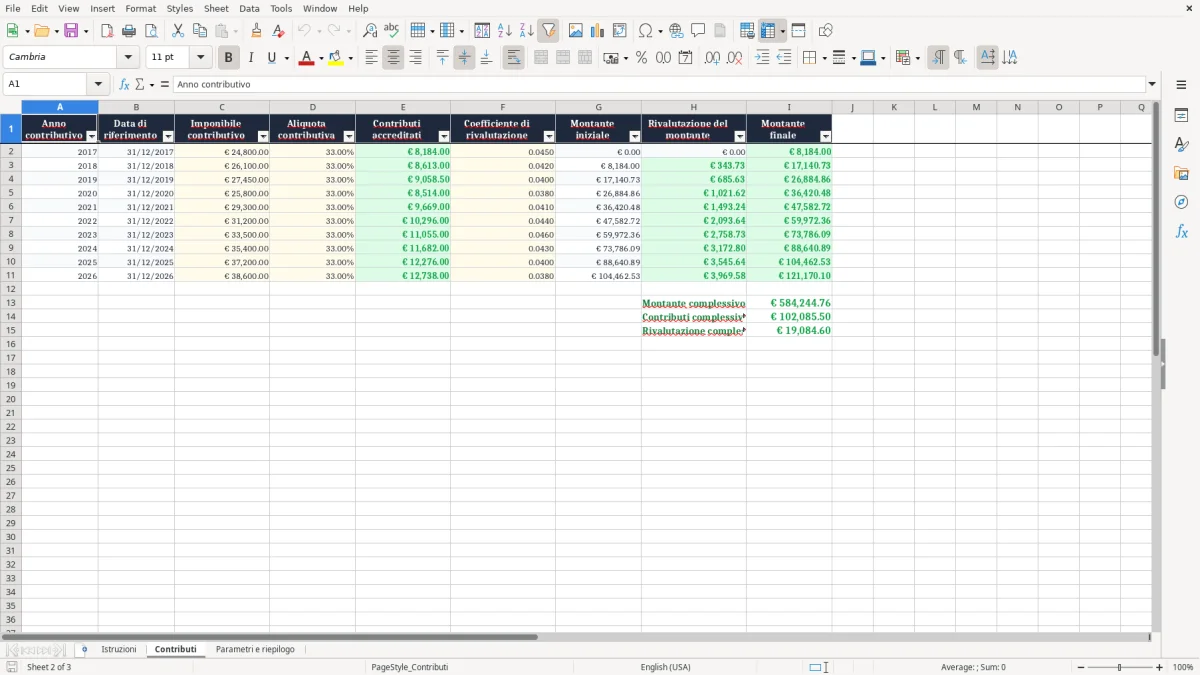Screen dimensions: 1200x675
Task: Open the Function Wizard next to Name Box
Action: point(125,85)
